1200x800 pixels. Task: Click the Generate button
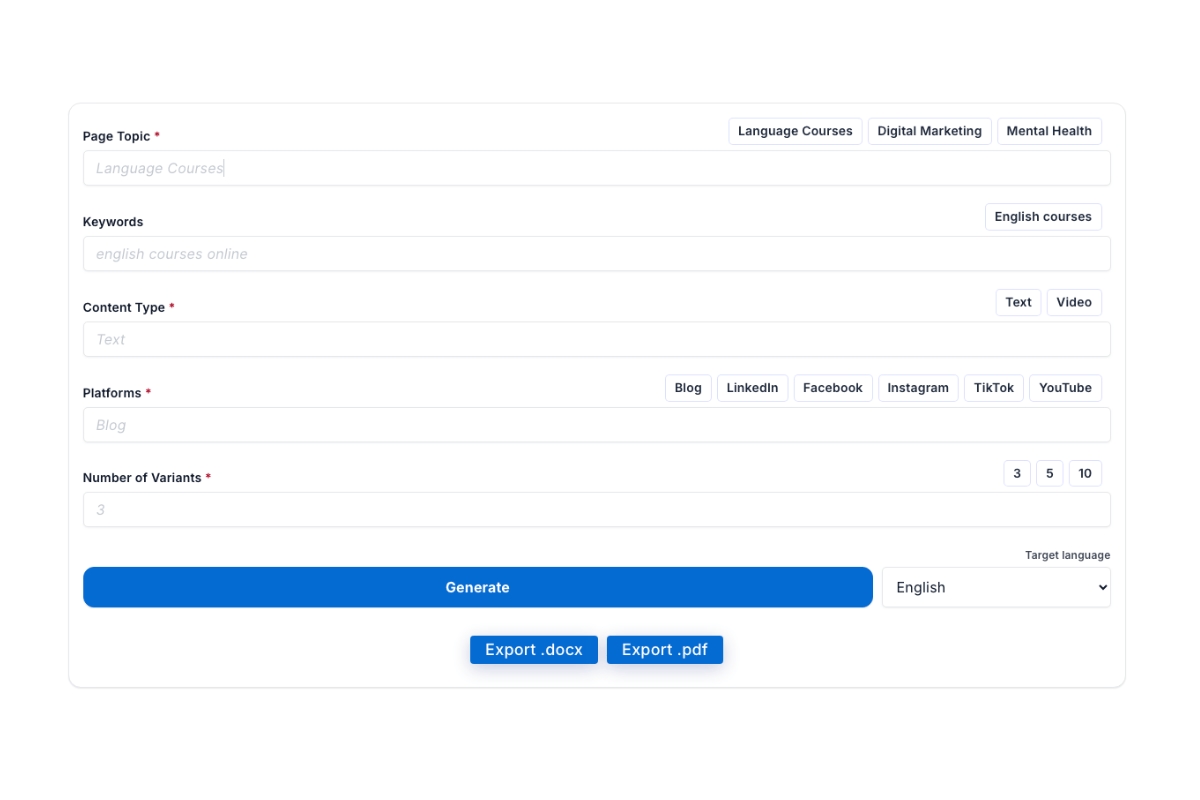click(x=477, y=587)
